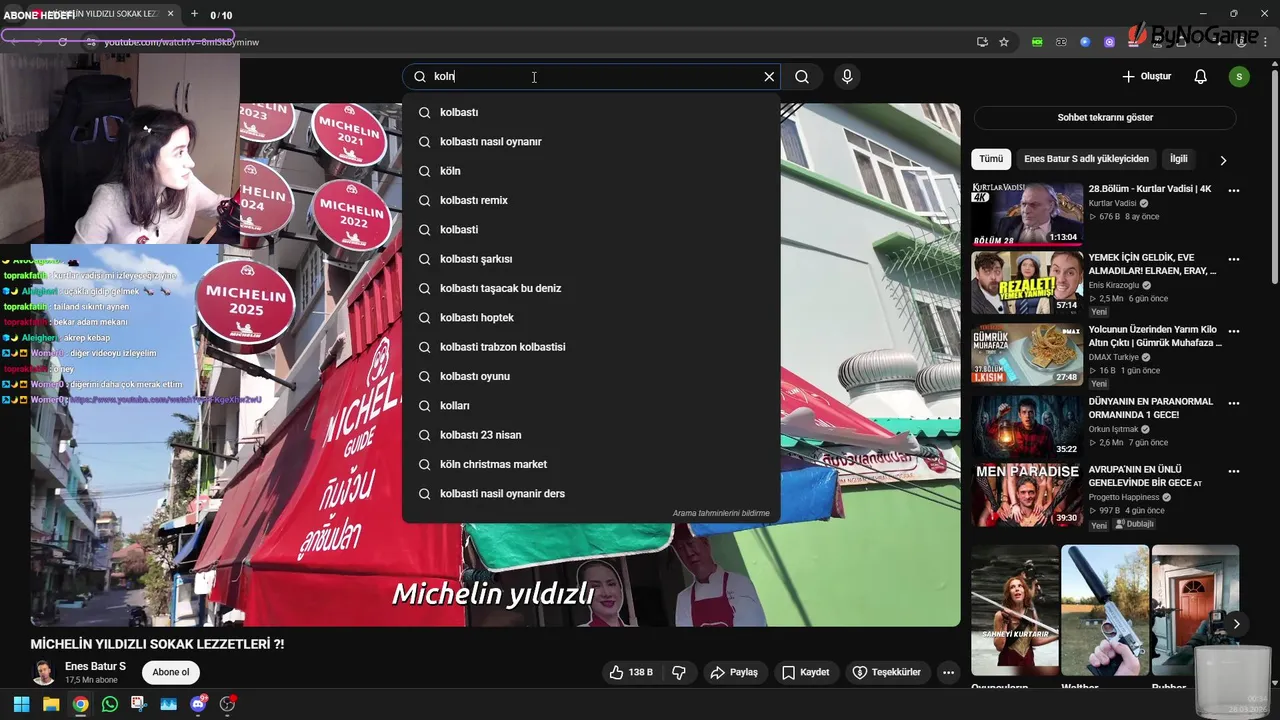Screen dimensions: 1280x720
Task: Click the Oluştur create button
Action: (1146, 77)
